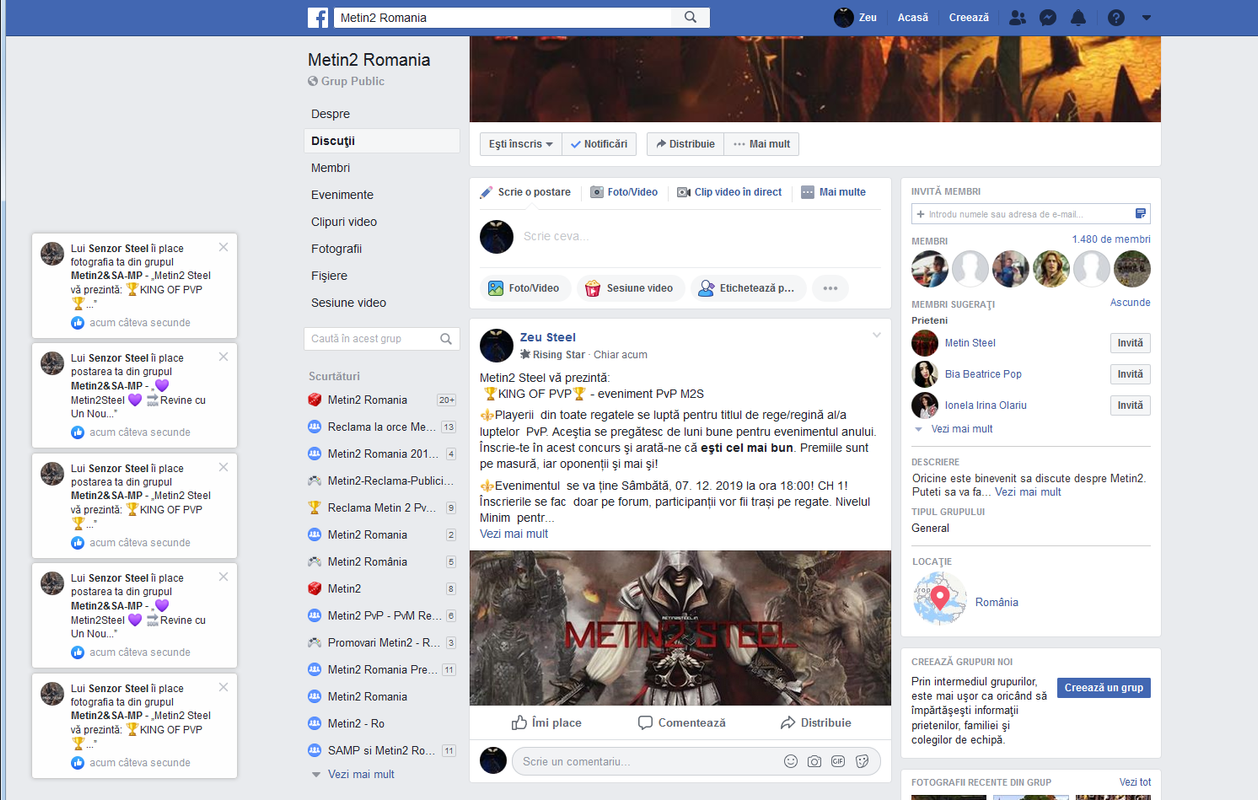Image resolution: width=1258 pixels, height=800 pixels.
Task: Open the Fotografii section
Action: (336, 249)
